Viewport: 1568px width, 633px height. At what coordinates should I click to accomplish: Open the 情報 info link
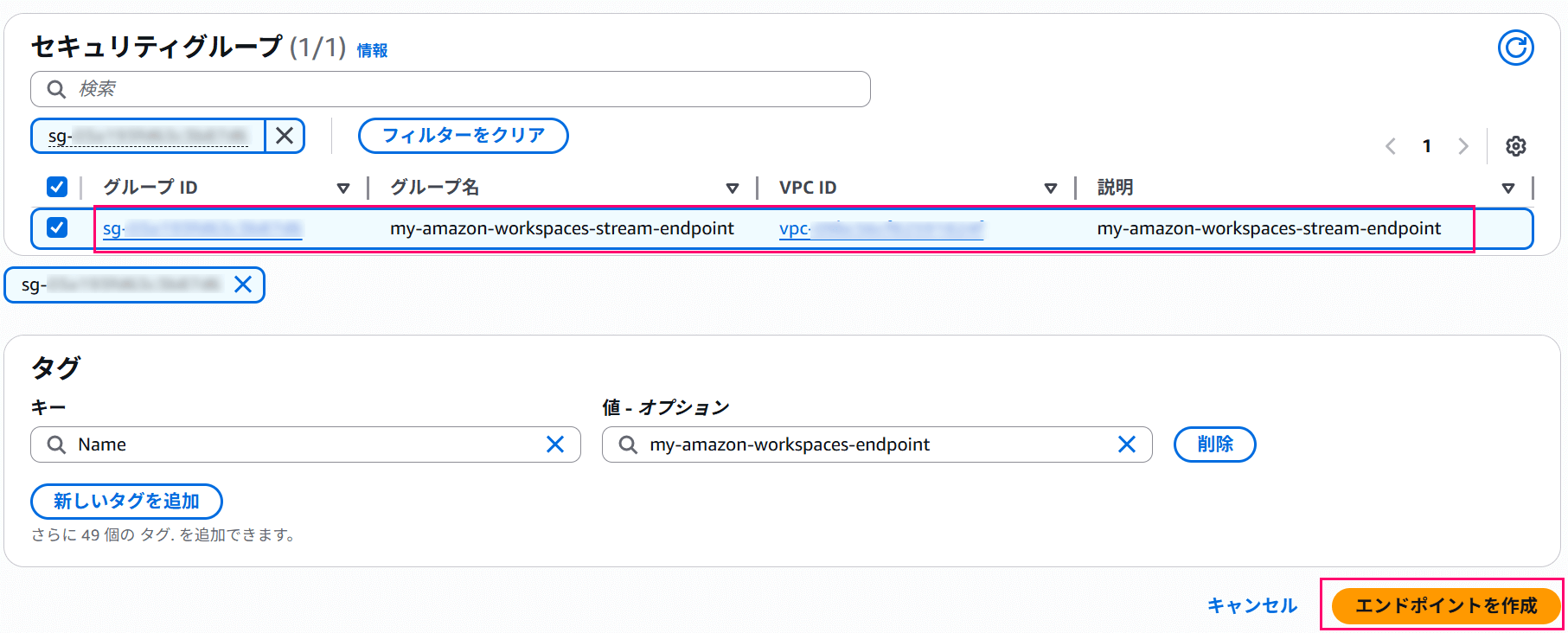click(x=373, y=51)
